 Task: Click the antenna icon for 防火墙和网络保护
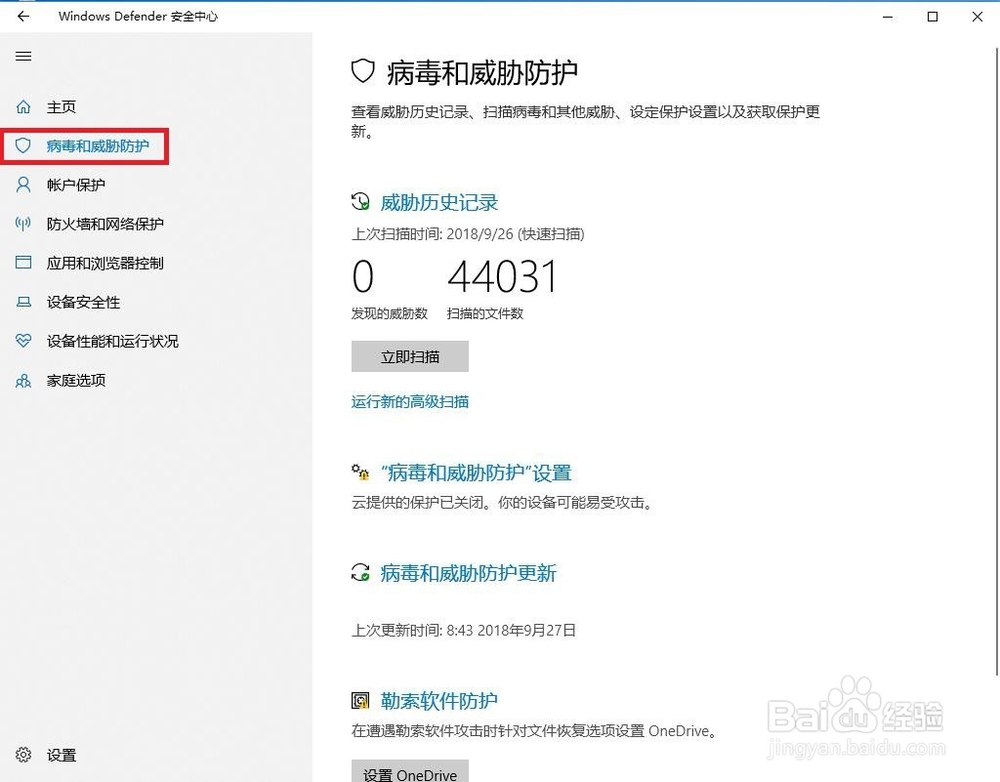23,224
